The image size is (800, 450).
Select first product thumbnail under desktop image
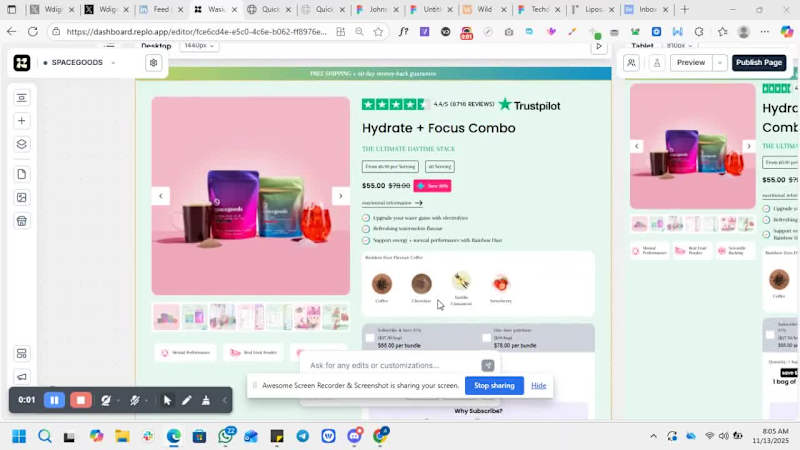166,317
